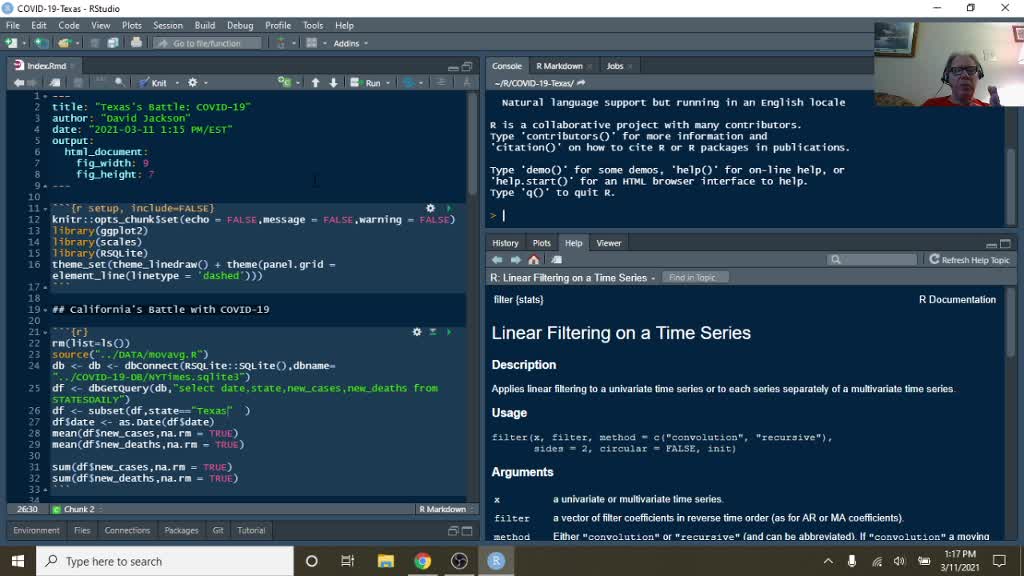This screenshot has height=576, width=1024.
Task: Open an existing file via folder icon
Action: 63,43
